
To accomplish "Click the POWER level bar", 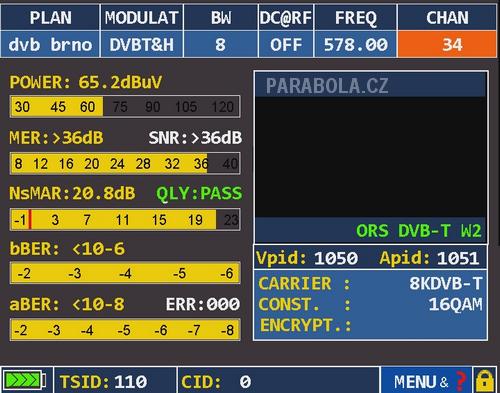I will [125, 107].
